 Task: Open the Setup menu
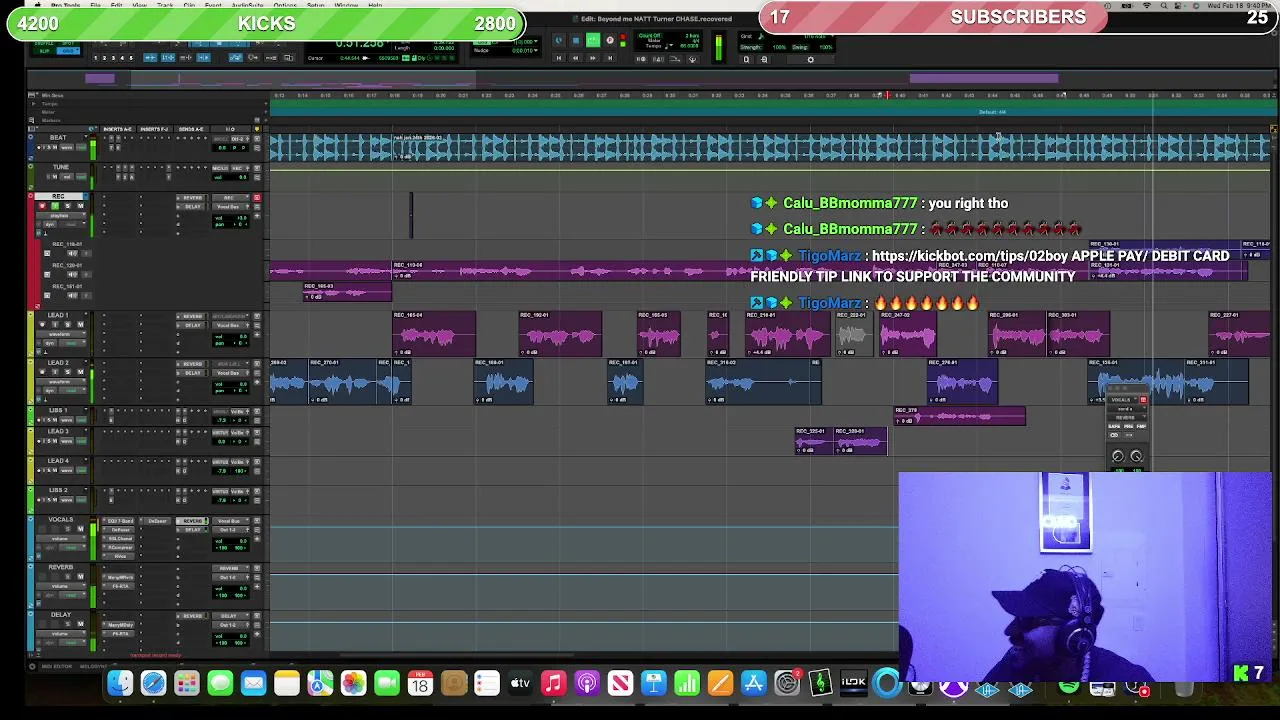coord(316,5)
